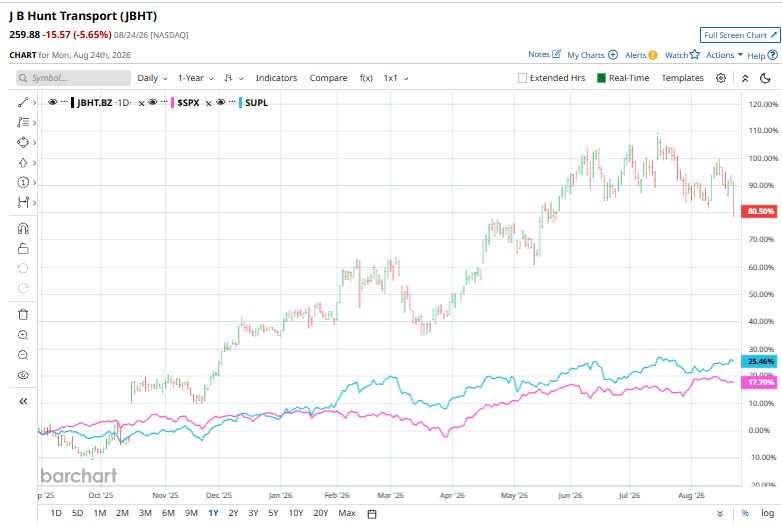Viewport: 782px width, 525px height.
Task: Click the Compare button
Action: pyautogui.click(x=328, y=78)
